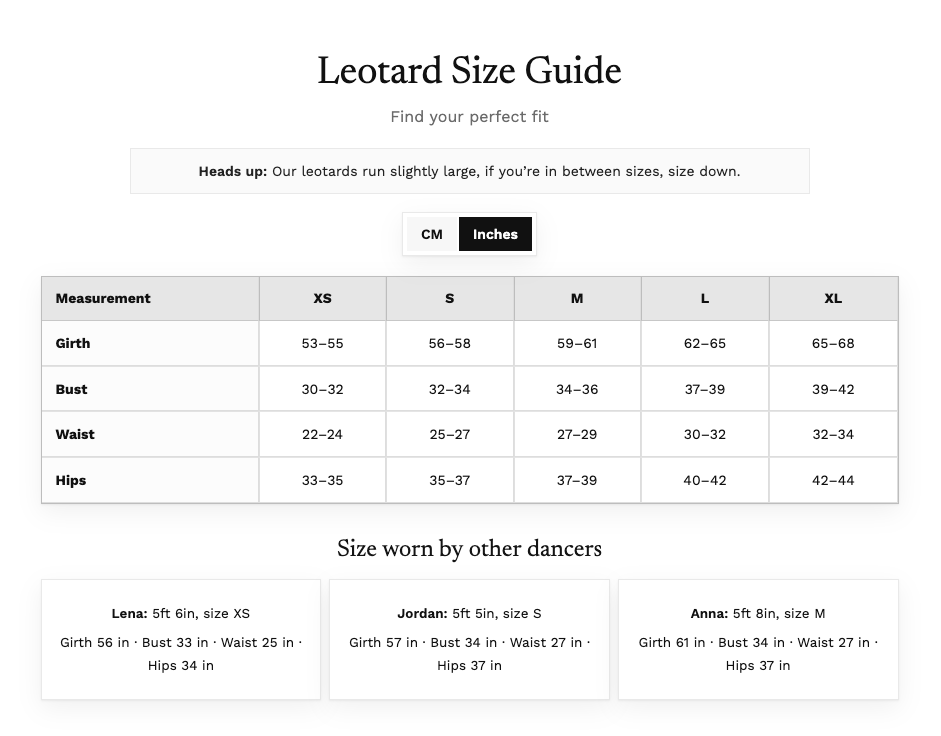Click the Hips row label

tap(71, 480)
